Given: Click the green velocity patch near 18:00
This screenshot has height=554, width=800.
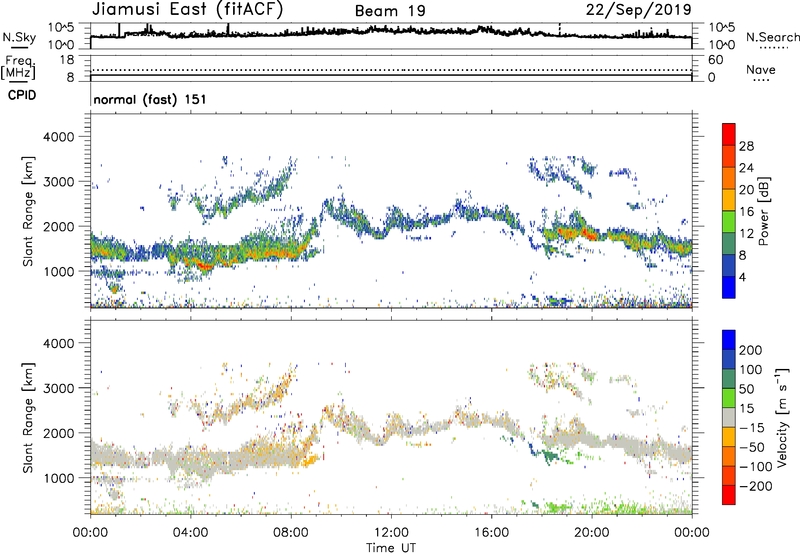Looking at the screenshot, I should (550, 455).
